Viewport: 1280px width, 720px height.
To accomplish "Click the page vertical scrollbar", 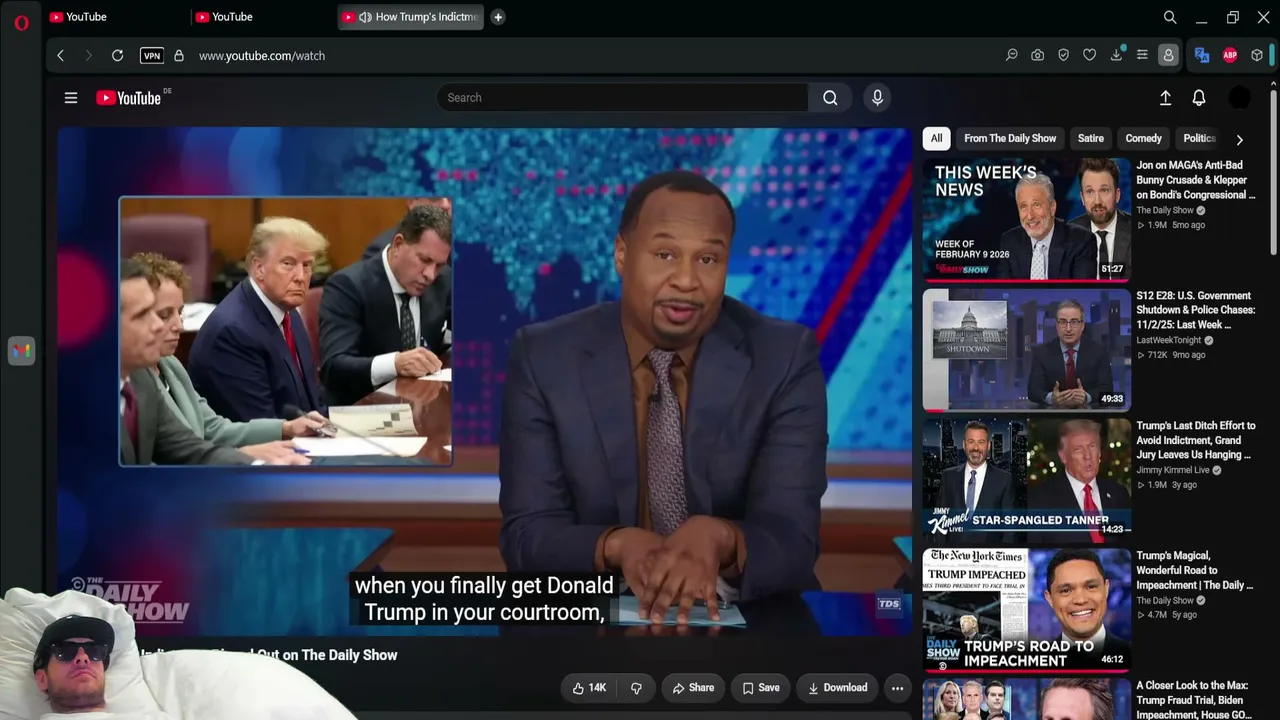I will 1273,170.
